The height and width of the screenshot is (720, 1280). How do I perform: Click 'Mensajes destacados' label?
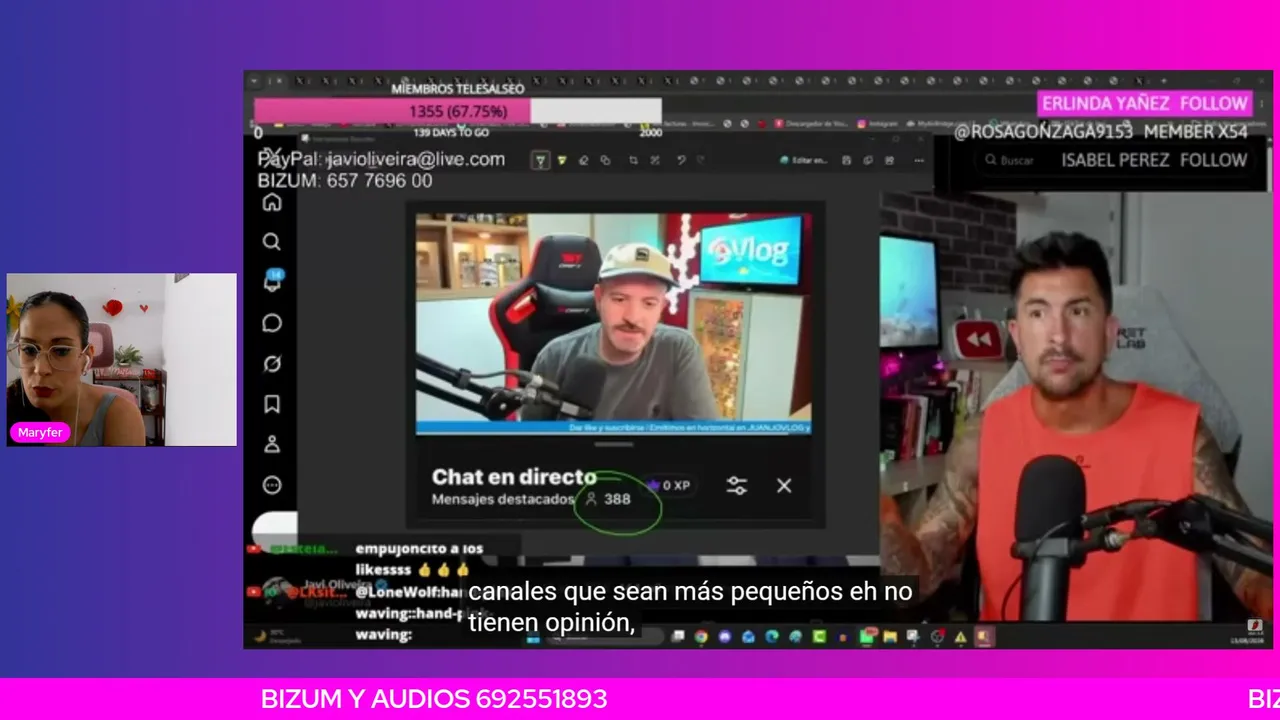503,499
